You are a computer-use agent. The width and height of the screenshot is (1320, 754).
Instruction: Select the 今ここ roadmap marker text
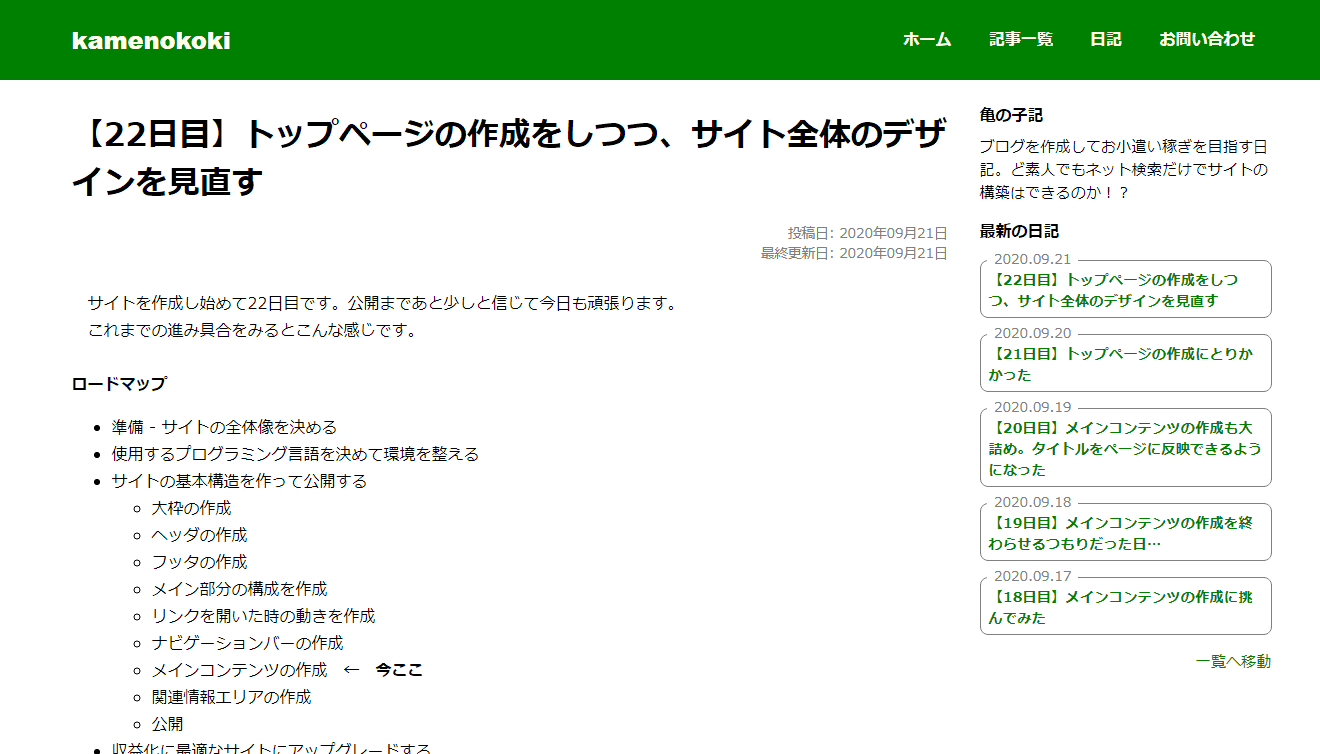pos(398,670)
